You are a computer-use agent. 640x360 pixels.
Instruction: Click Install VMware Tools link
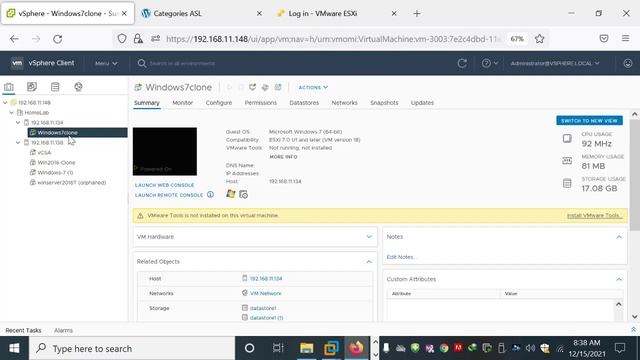pos(594,216)
